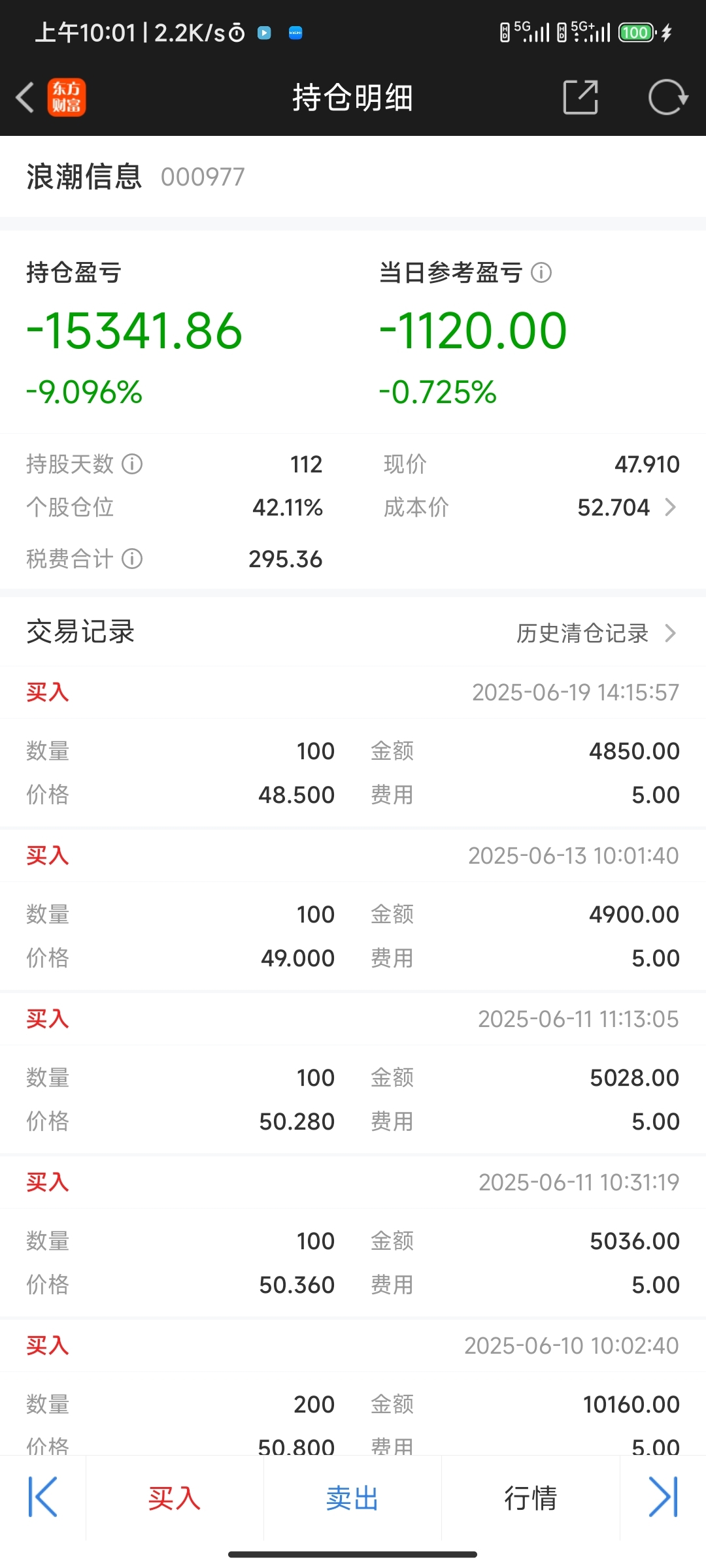The width and height of the screenshot is (706, 1568).
Task: Jump to first holding icon
Action: tap(43, 1497)
